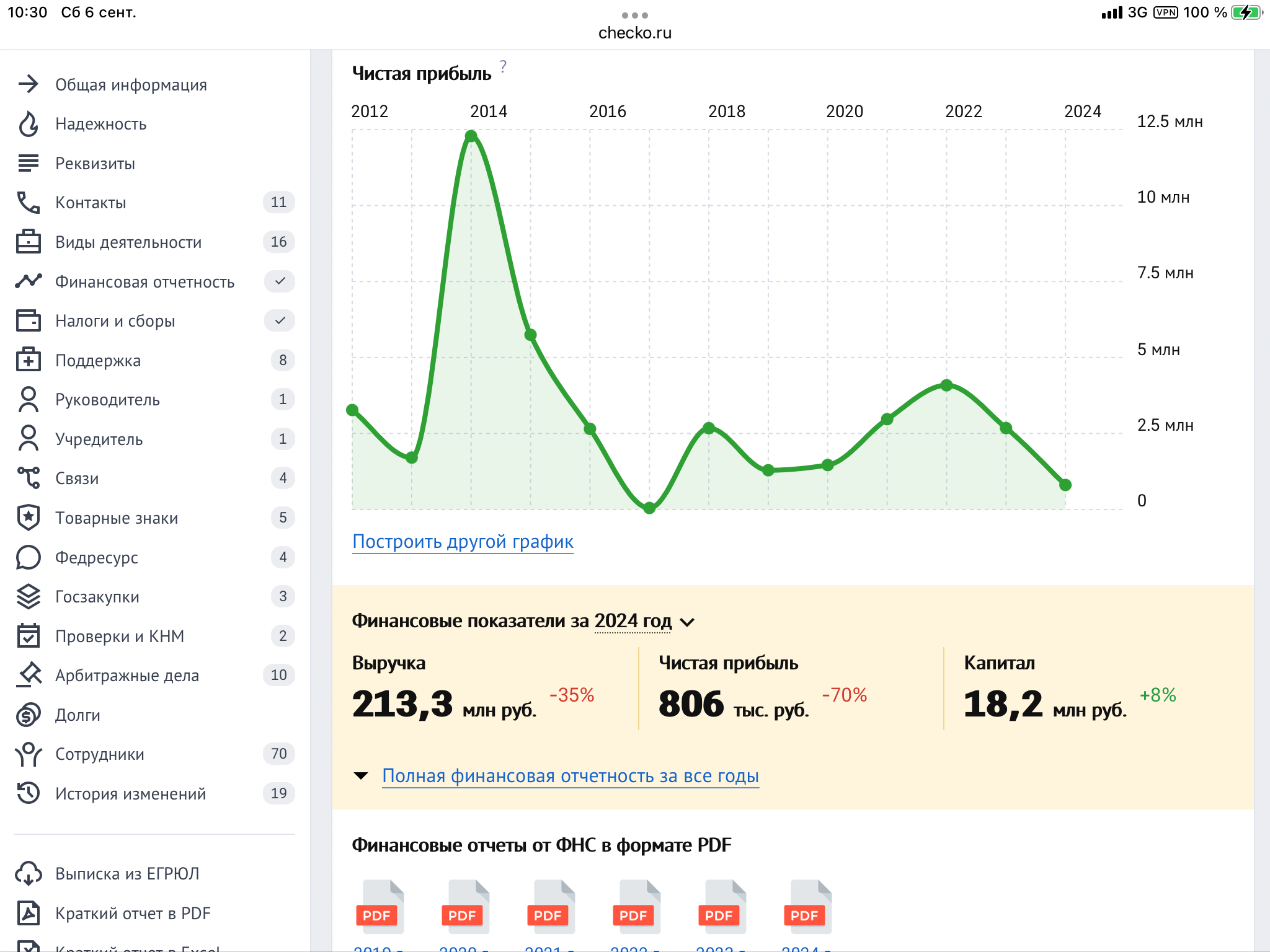Click the gavel icon for Арбитражные дела

pyautogui.click(x=28, y=675)
